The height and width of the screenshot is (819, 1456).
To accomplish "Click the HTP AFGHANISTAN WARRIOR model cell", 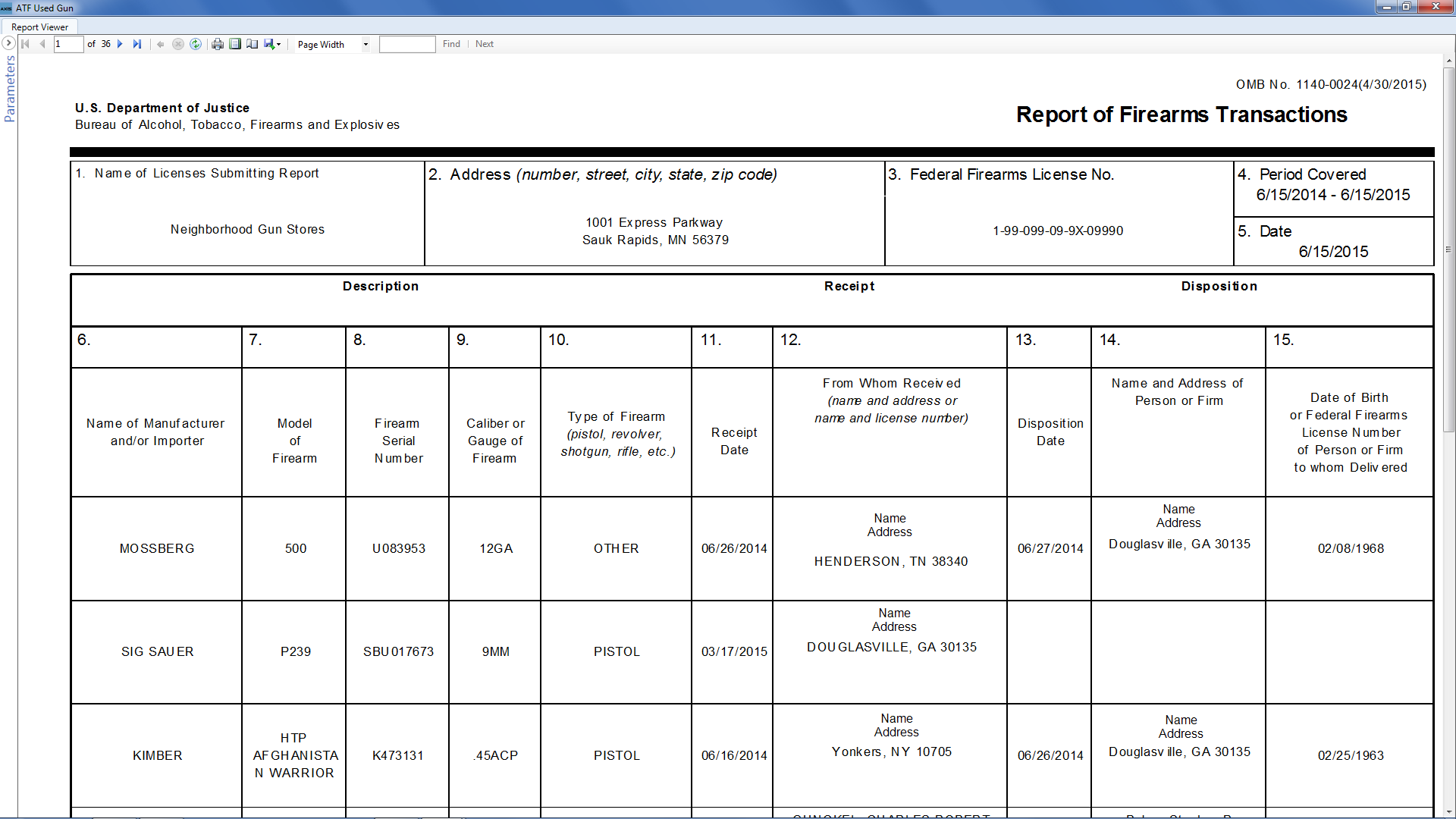I will [295, 755].
